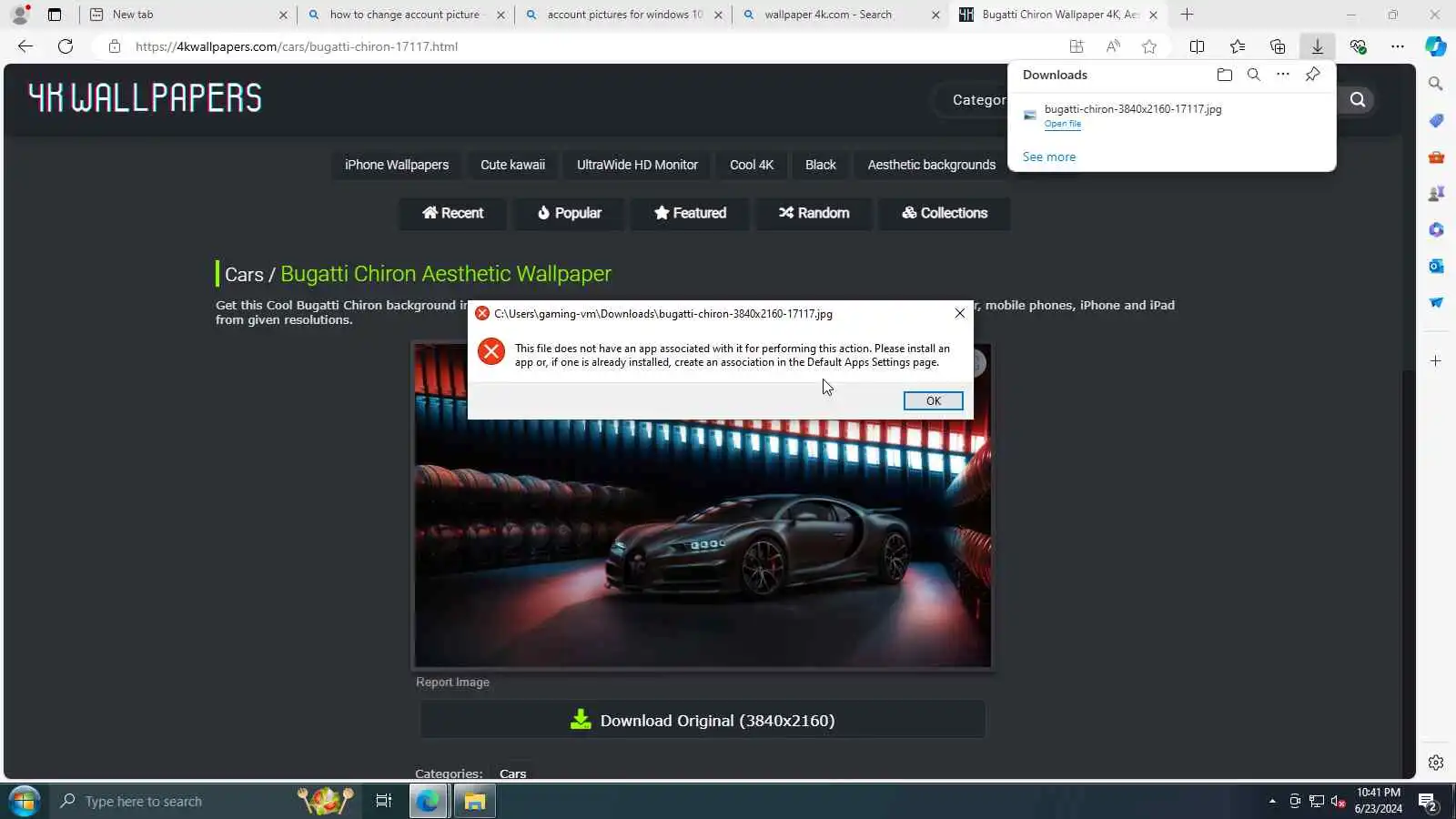Open iPhone Wallpapers category
The height and width of the screenshot is (819, 1456).
[x=397, y=165]
